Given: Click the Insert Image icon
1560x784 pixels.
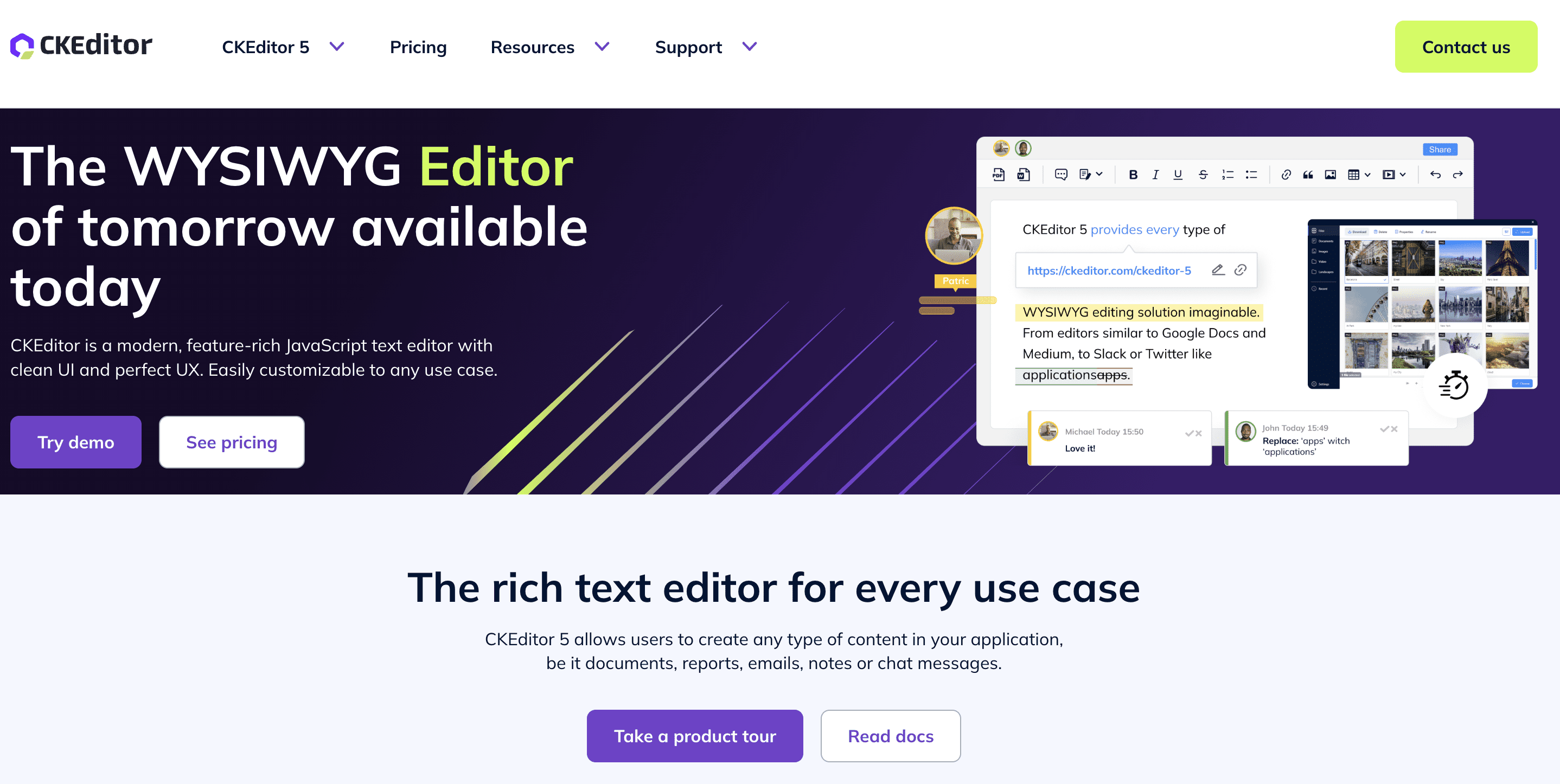Looking at the screenshot, I should pyautogui.click(x=1329, y=177).
